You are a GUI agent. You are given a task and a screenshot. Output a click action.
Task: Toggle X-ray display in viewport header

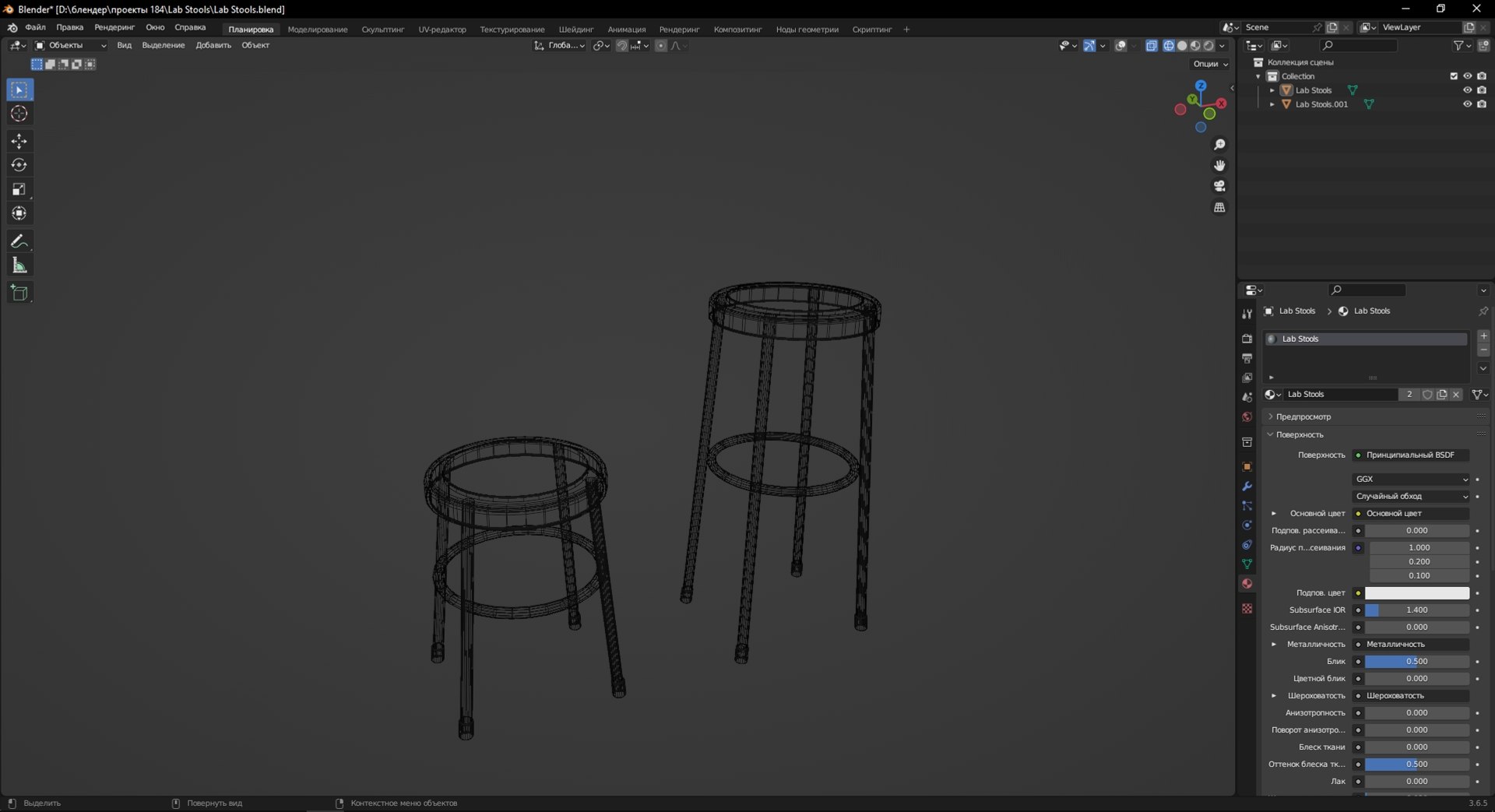click(1152, 45)
